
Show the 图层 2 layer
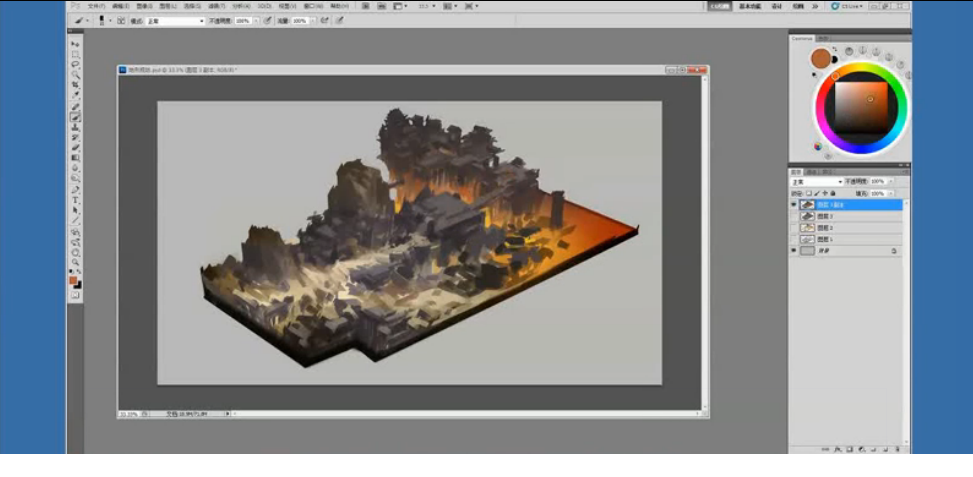[x=794, y=228]
